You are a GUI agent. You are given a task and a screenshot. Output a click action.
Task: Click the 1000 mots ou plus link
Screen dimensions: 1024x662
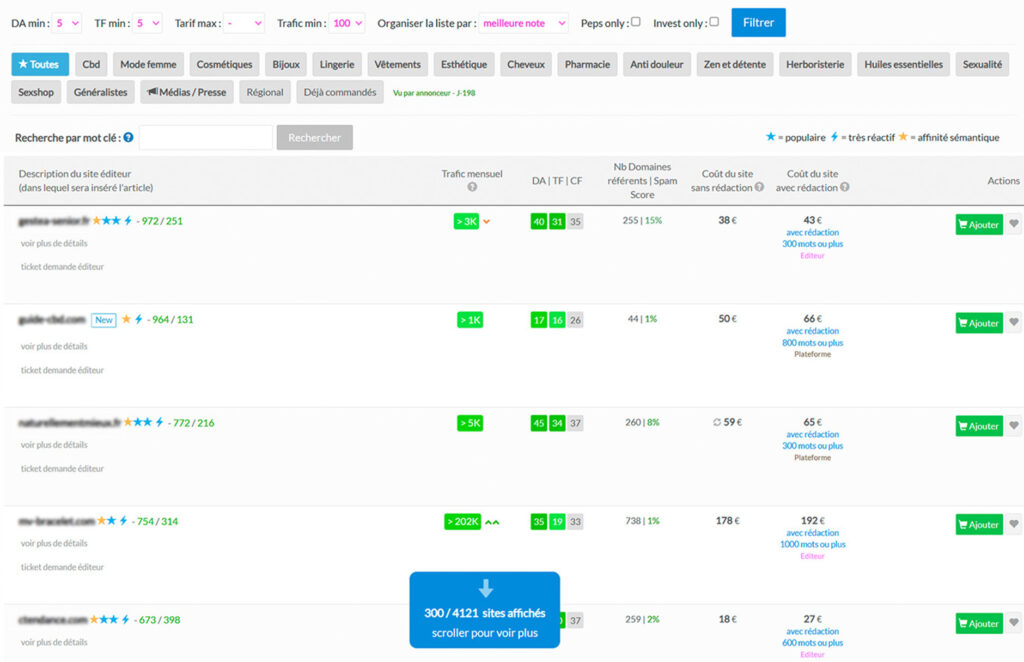tap(812, 544)
